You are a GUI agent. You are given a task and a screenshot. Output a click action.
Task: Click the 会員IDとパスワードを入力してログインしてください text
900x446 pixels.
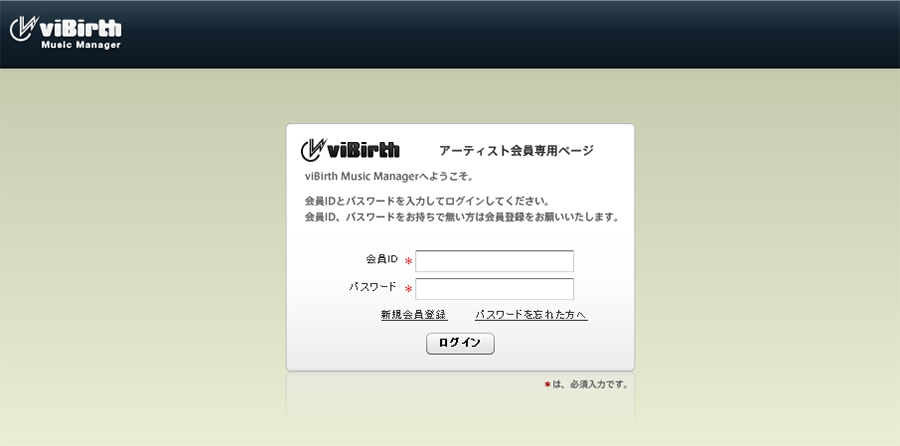(x=427, y=202)
